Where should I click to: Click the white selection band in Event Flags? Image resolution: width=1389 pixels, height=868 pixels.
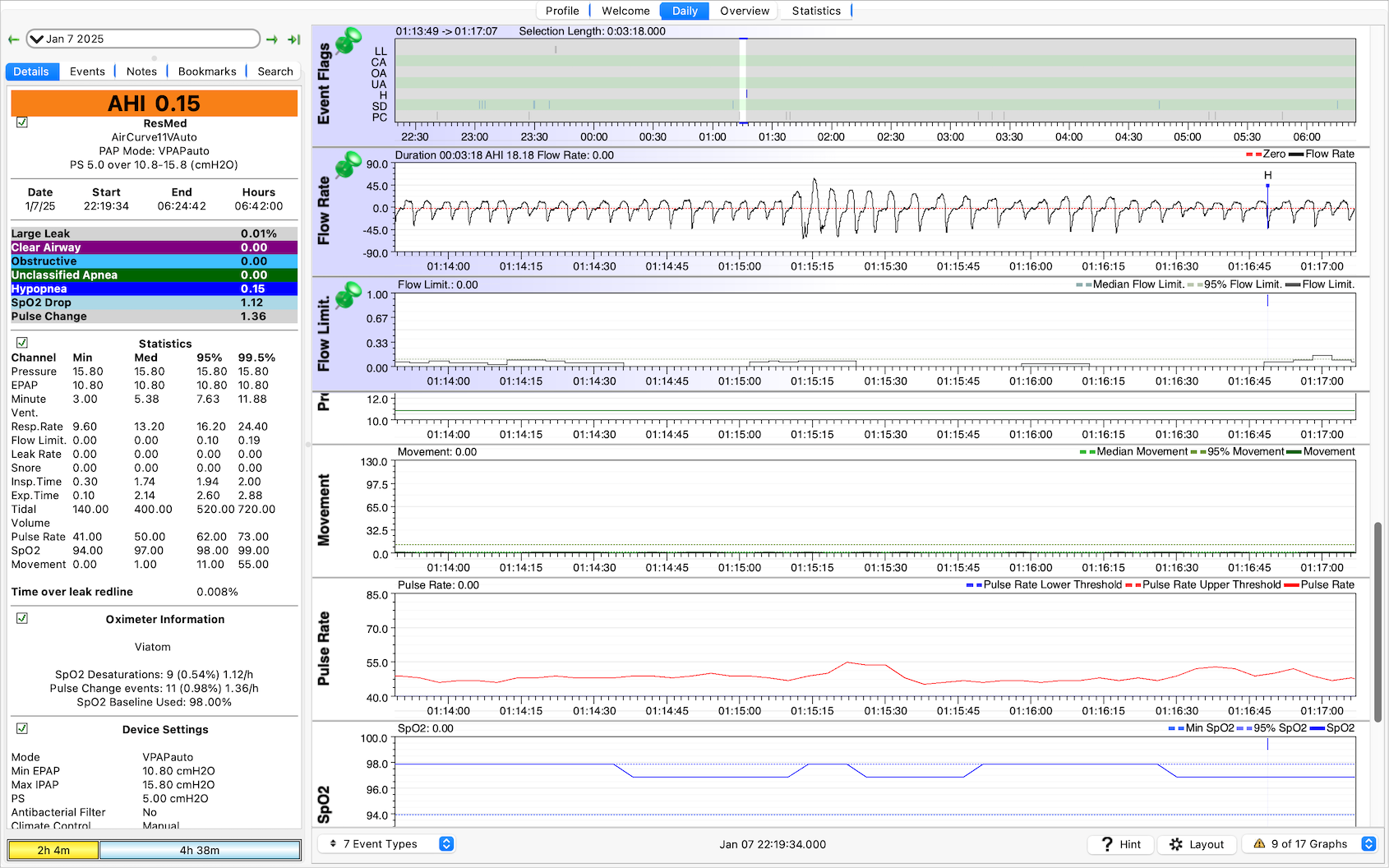(743, 81)
